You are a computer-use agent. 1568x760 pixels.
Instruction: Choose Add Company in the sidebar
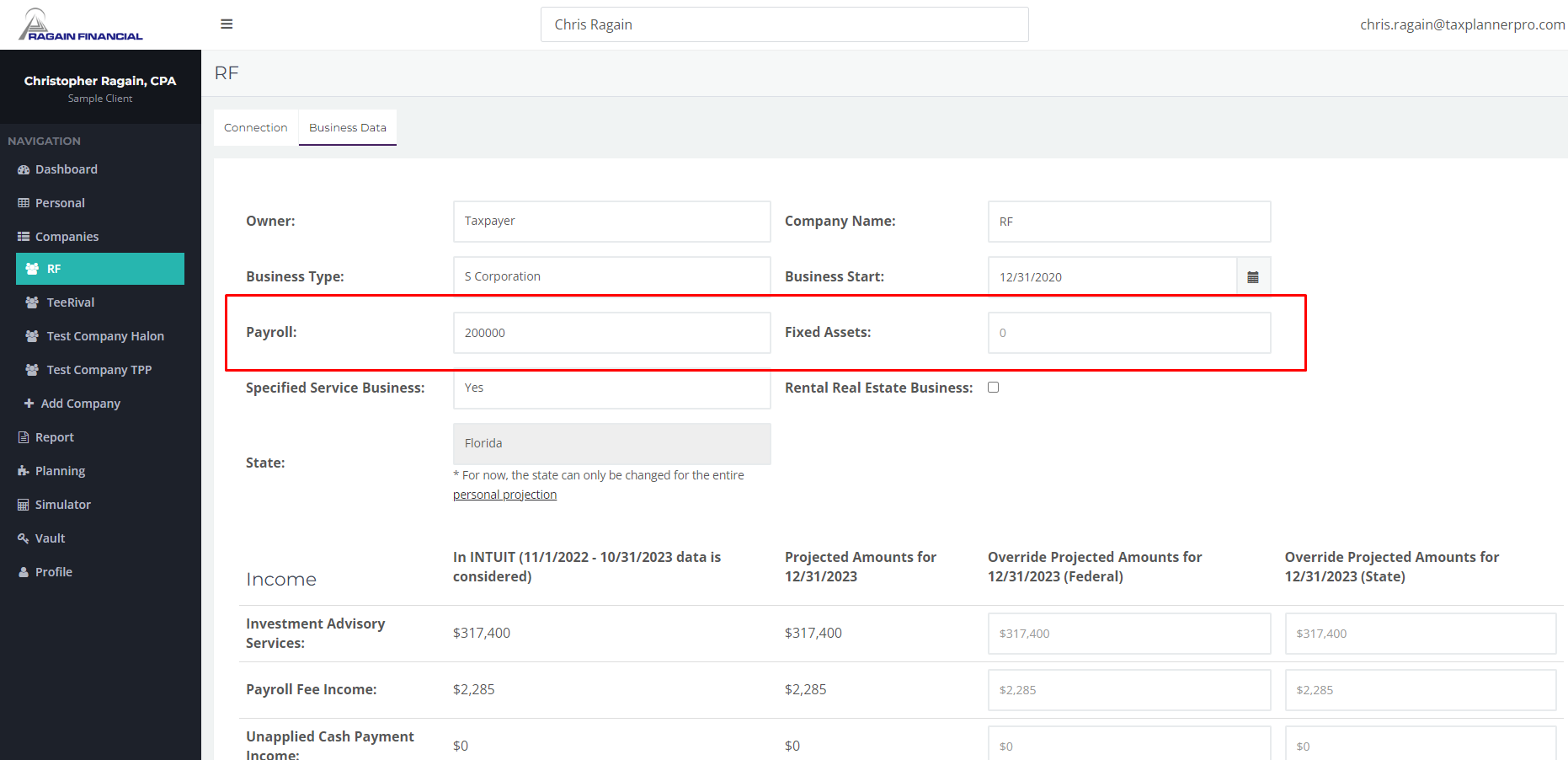point(81,404)
